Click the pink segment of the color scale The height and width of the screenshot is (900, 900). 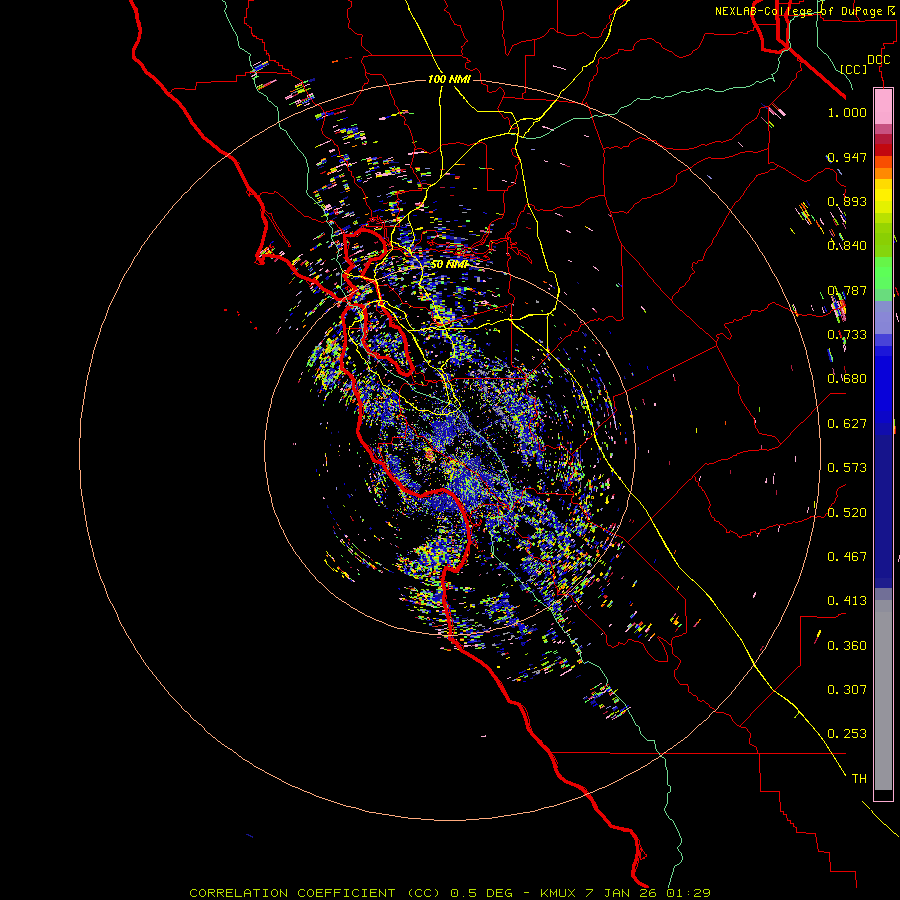(883, 107)
